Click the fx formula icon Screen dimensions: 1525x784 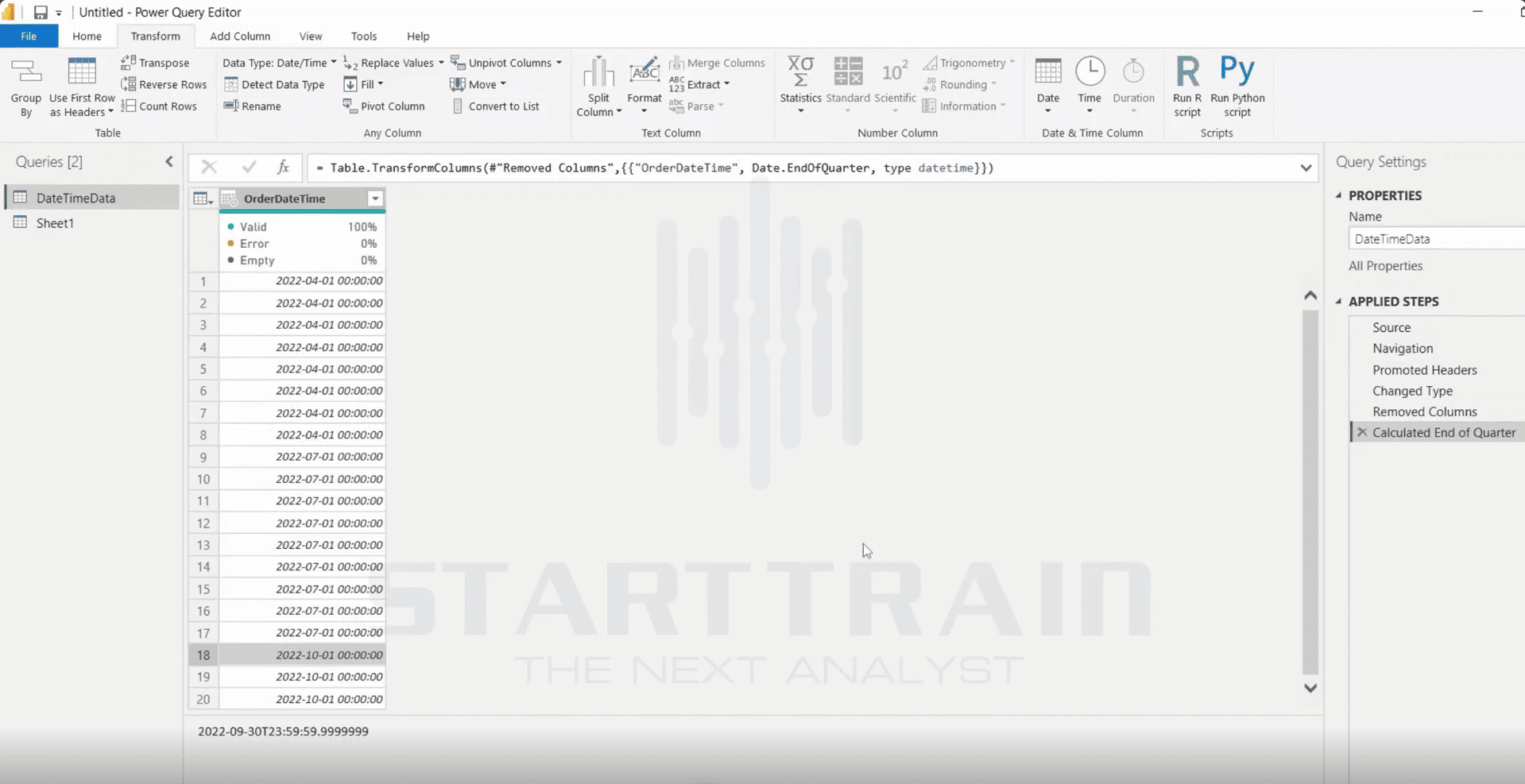pos(283,167)
